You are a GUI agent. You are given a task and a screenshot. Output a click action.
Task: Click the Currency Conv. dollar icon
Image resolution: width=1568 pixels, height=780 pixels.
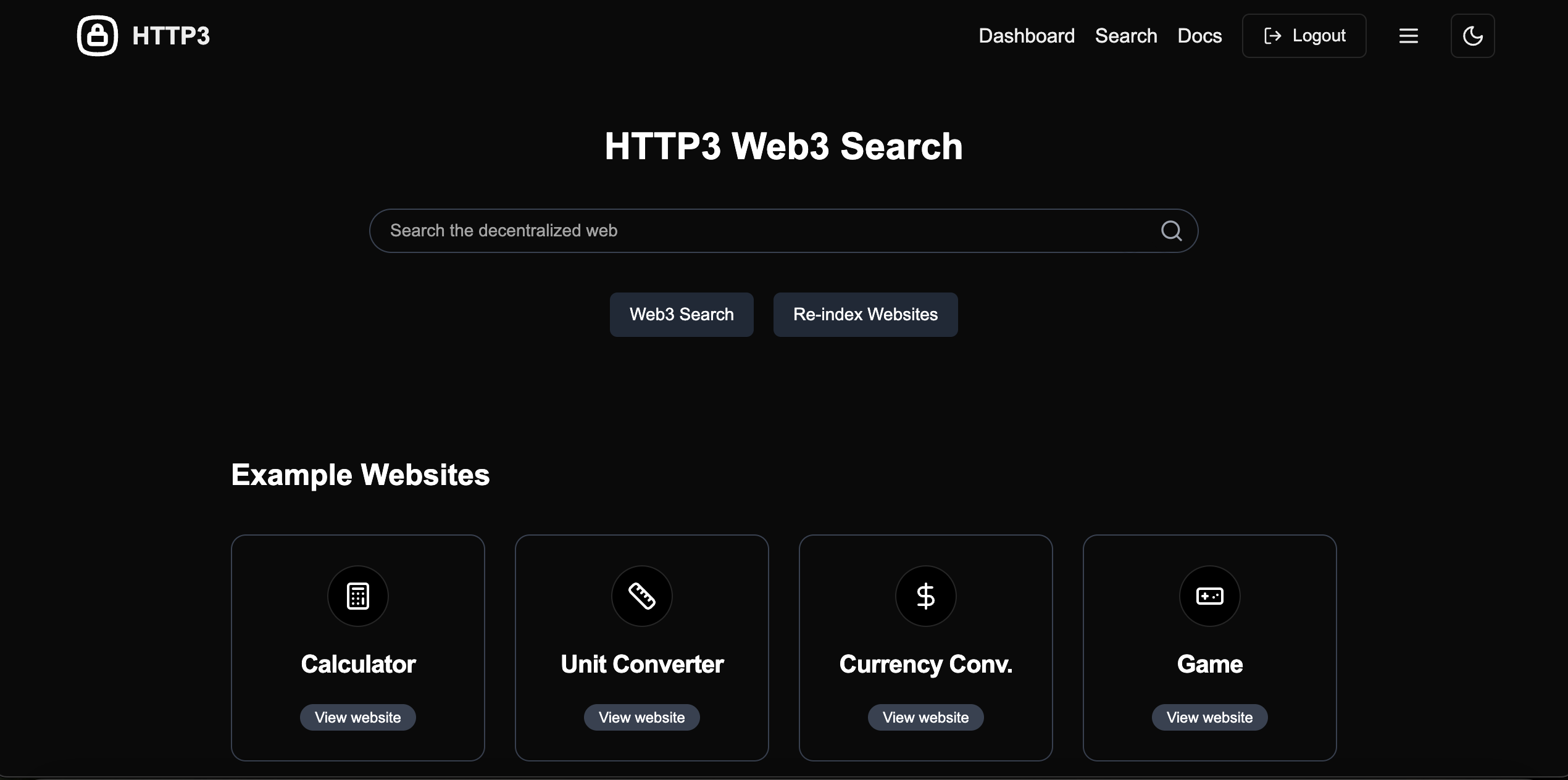tap(926, 596)
